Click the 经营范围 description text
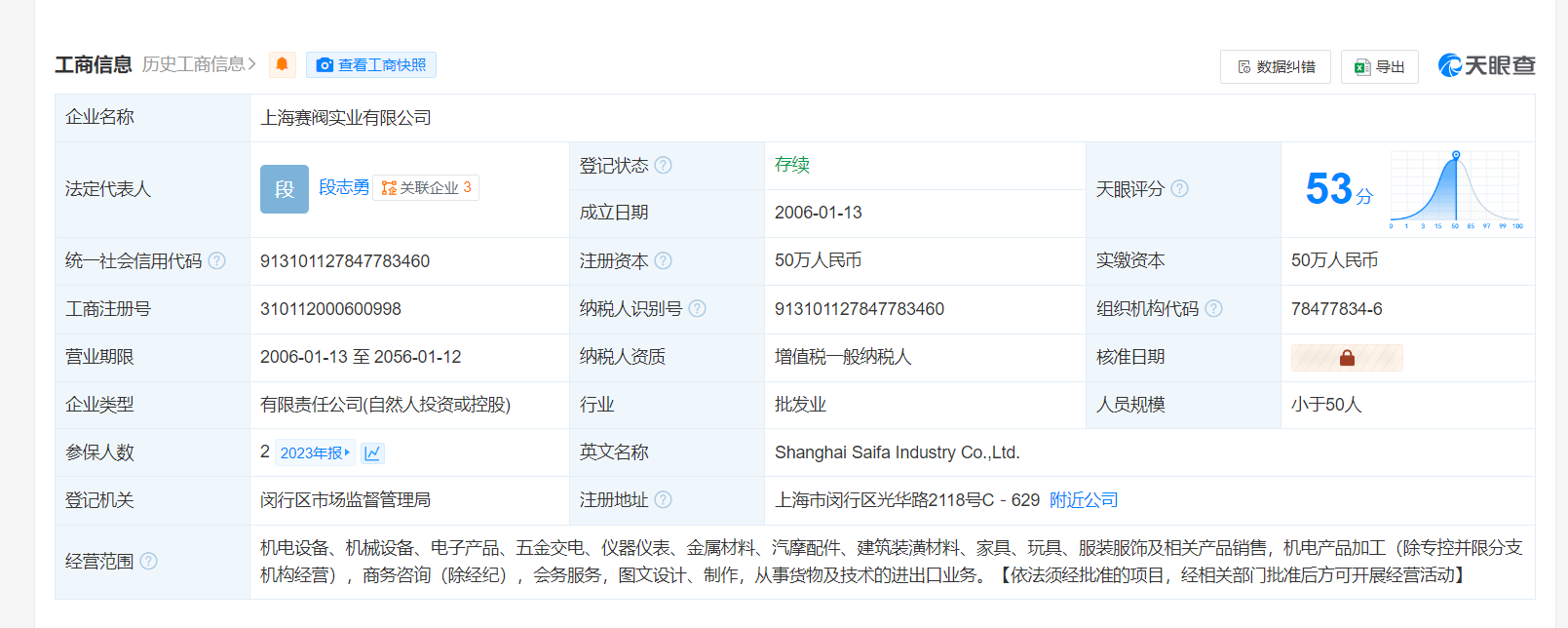 click(891, 562)
